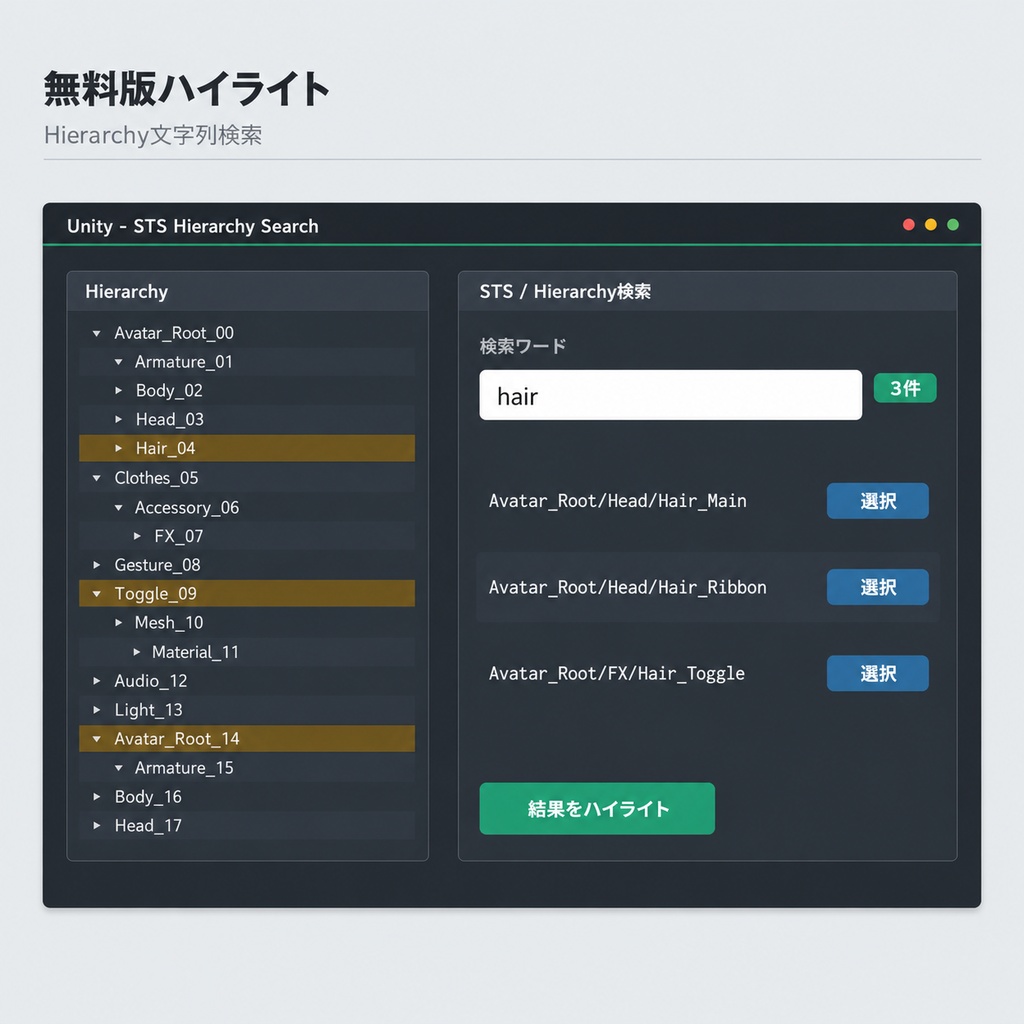Image resolution: width=1024 pixels, height=1024 pixels.
Task: Select the Light_13 hierarchy item
Action: (x=247, y=710)
